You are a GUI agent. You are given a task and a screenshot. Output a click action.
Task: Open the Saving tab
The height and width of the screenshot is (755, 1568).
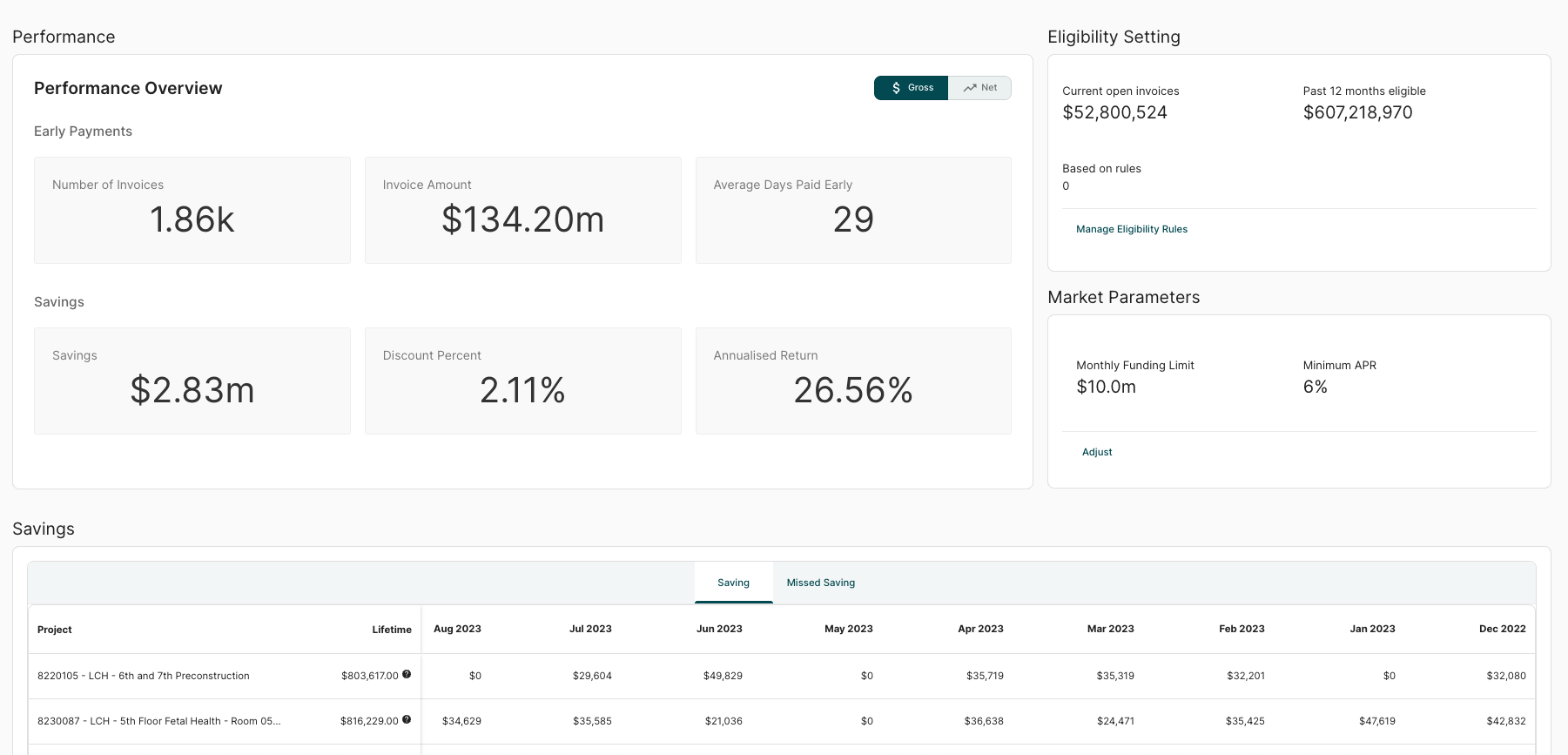(x=733, y=583)
